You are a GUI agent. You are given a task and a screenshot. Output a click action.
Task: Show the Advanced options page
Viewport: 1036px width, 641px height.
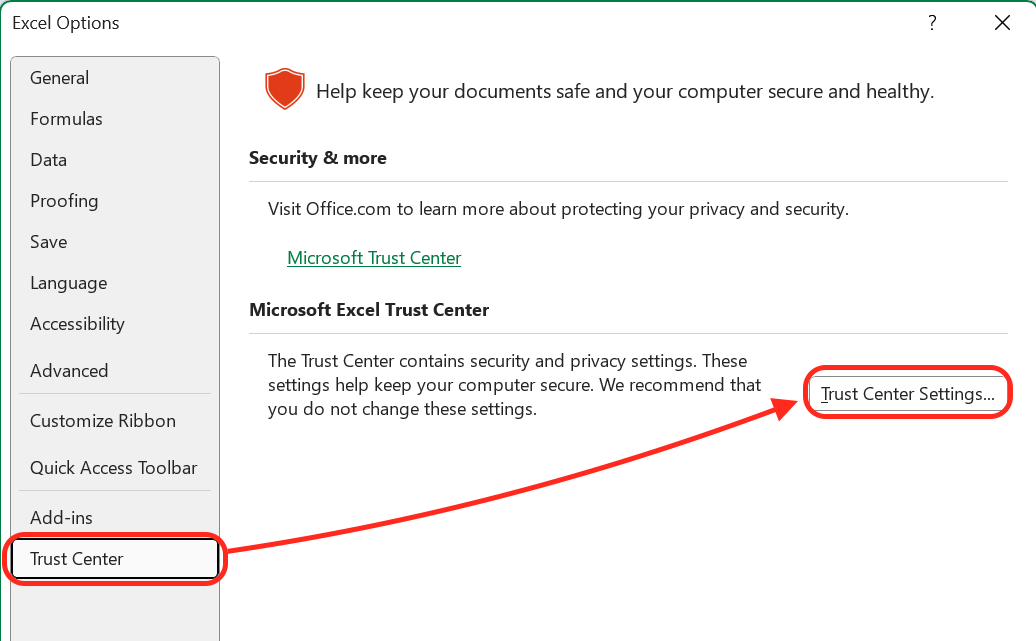click(x=69, y=371)
